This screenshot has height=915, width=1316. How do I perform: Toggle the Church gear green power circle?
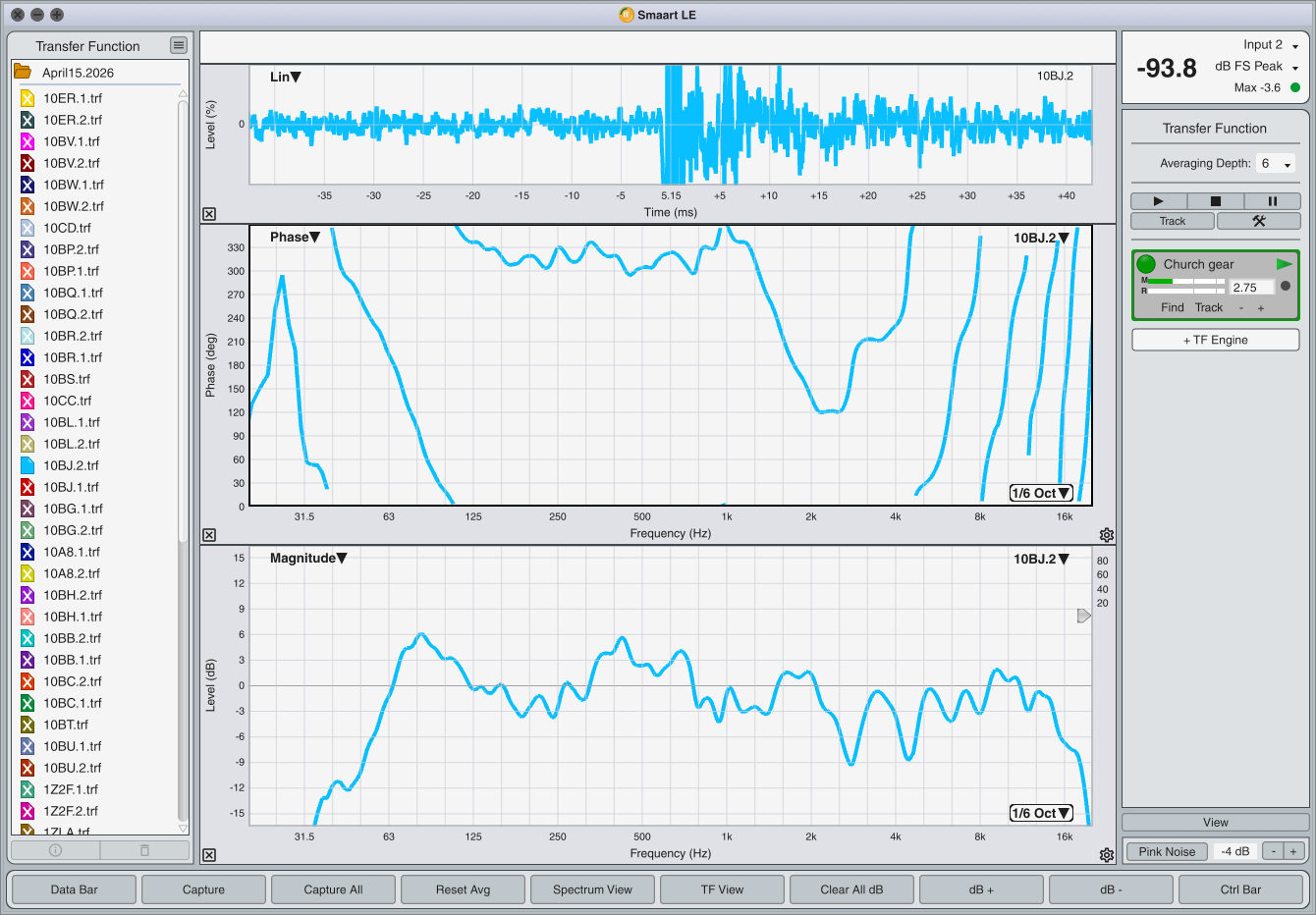click(1146, 264)
